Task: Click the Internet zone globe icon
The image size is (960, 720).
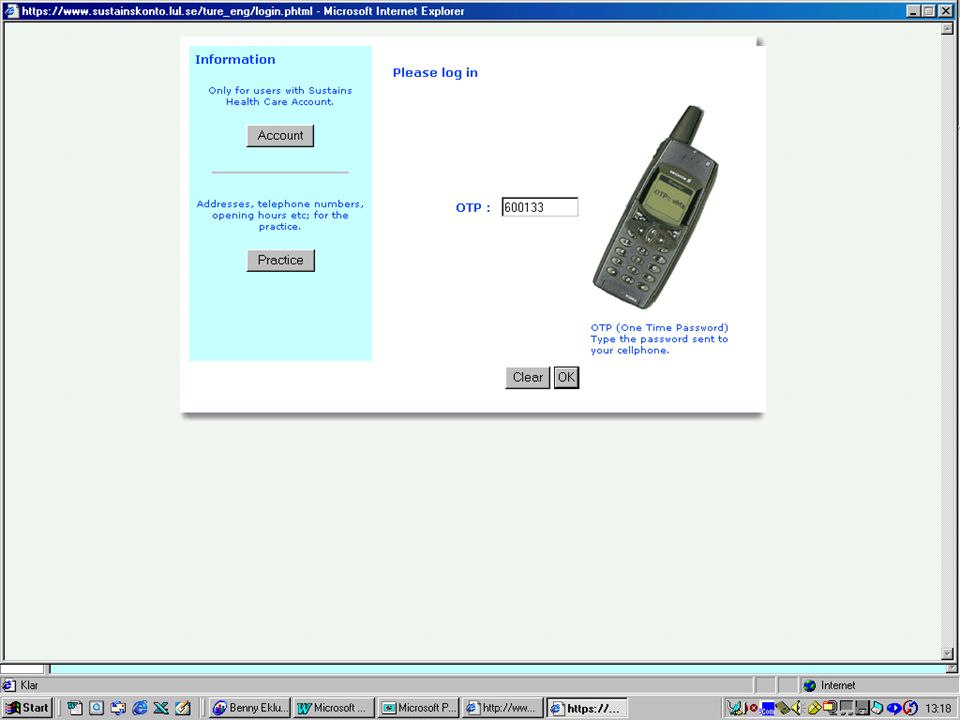Action: [809, 685]
